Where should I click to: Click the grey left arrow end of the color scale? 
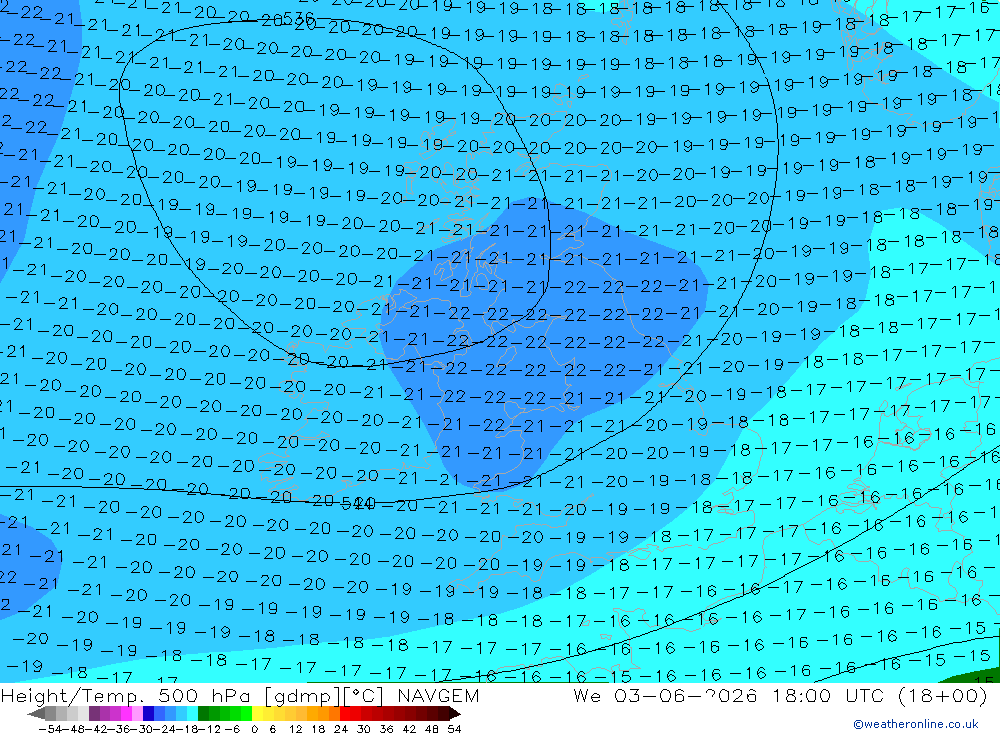tap(36, 713)
